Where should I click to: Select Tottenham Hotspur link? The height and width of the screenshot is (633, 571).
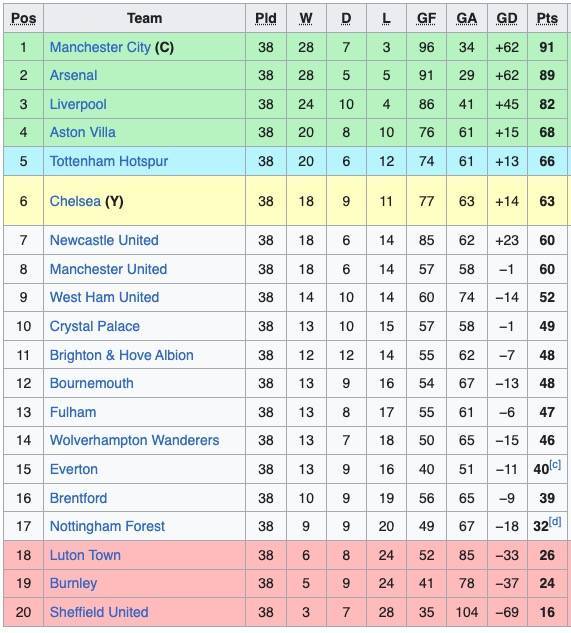click(109, 161)
